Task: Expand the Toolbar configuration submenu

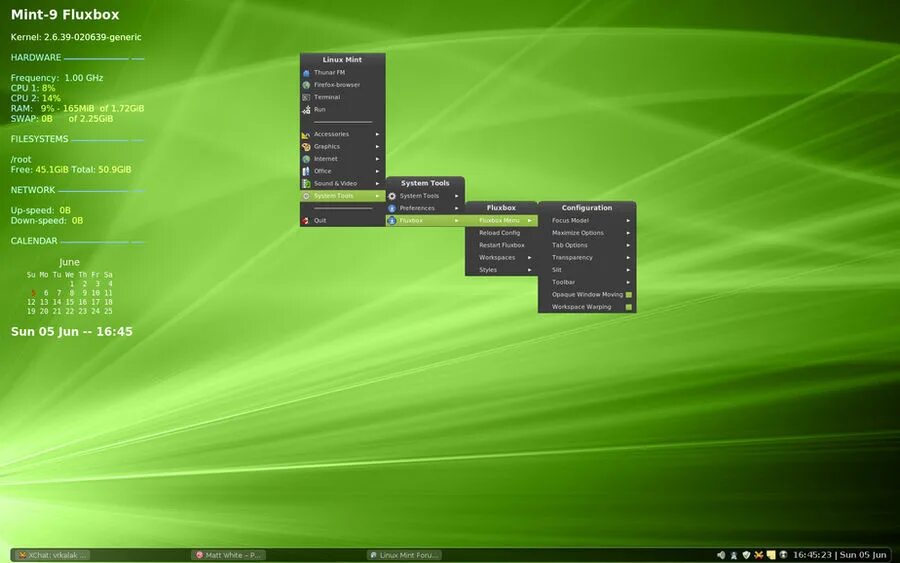Action: [x=587, y=282]
